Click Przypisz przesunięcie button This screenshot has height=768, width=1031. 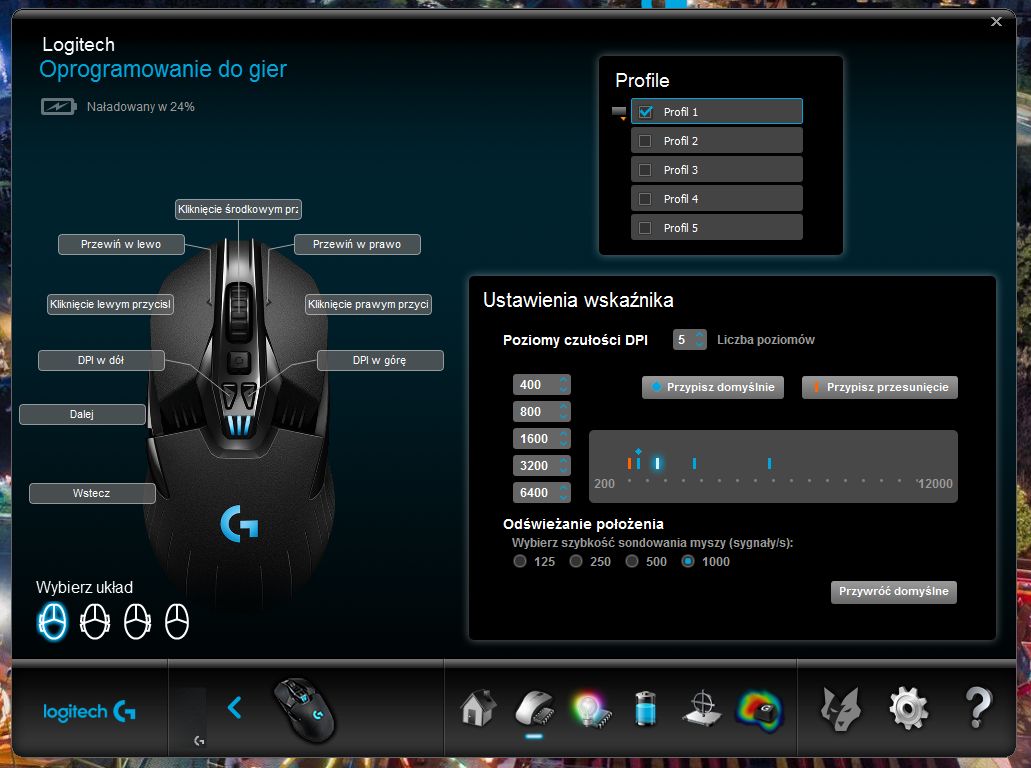tap(880, 387)
